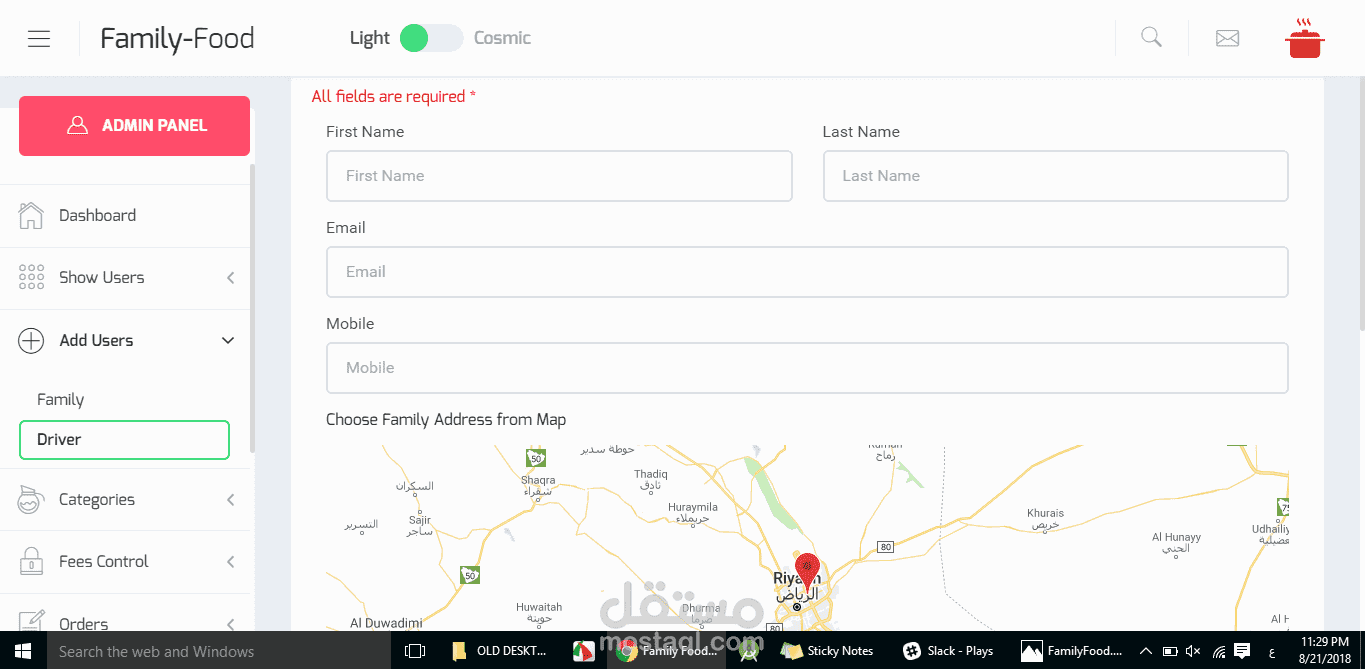Click the Orders pencil icon

pos(31,620)
